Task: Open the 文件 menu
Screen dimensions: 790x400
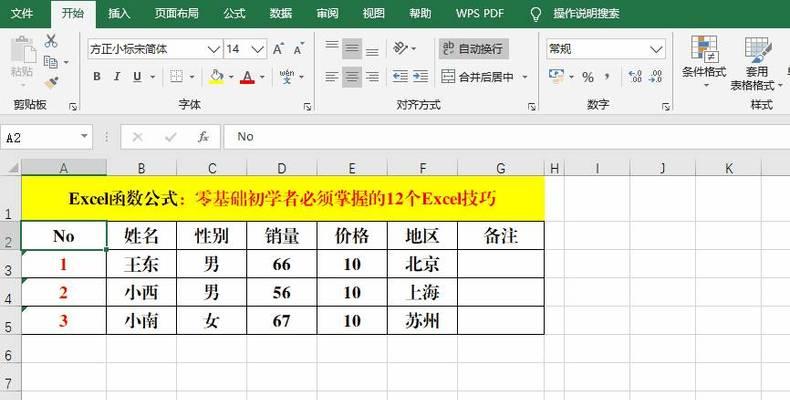Action: click(22, 13)
